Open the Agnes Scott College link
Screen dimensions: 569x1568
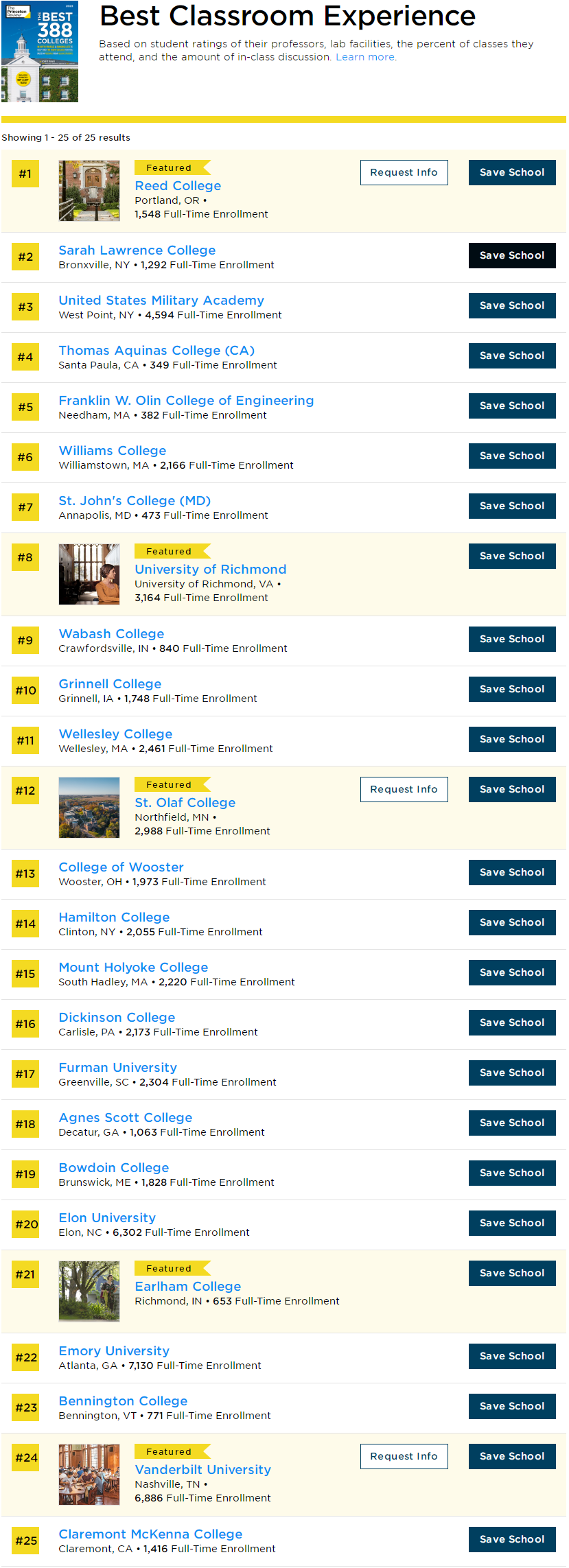pyautogui.click(x=126, y=1118)
